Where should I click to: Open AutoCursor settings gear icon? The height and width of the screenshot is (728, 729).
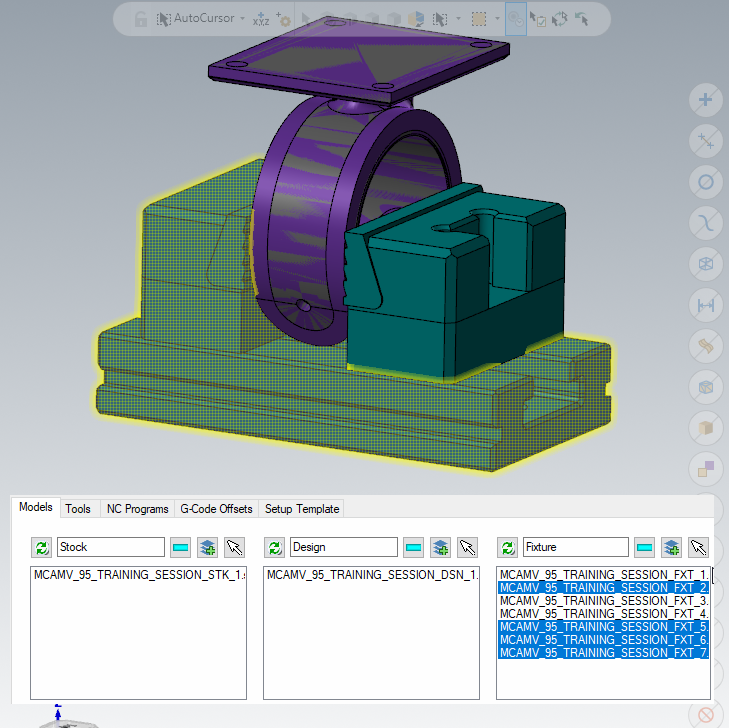(283, 19)
